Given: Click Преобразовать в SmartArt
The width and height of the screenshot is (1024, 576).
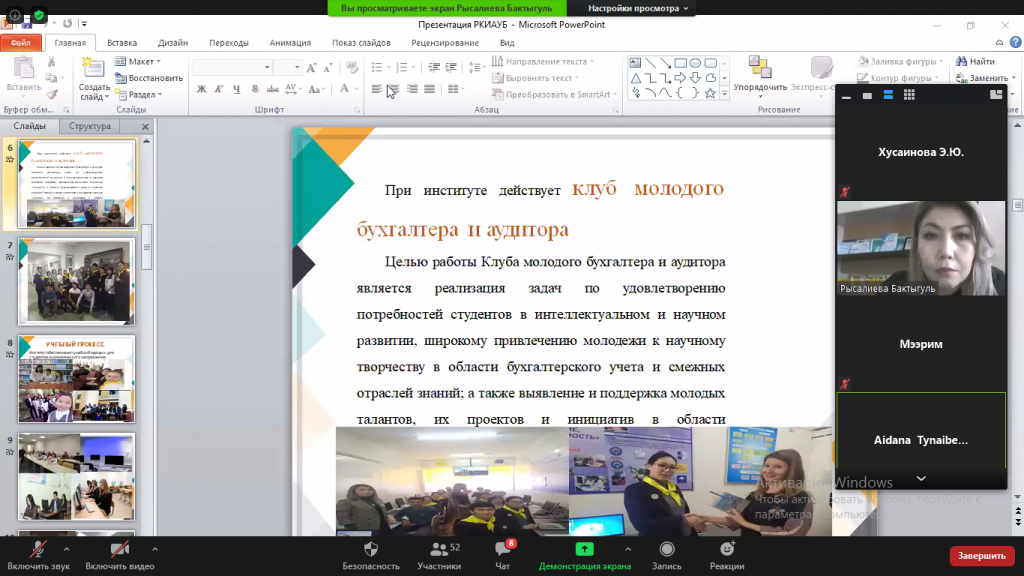Looking at the screenshot, I should pos(554,95).
